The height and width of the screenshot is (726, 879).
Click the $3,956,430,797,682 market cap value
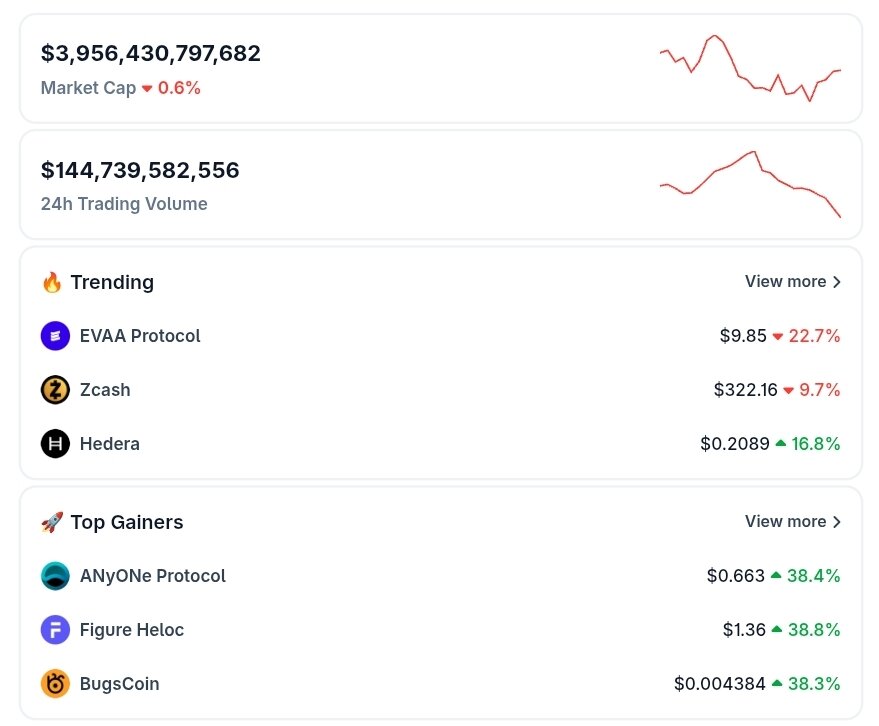[151, 54]
